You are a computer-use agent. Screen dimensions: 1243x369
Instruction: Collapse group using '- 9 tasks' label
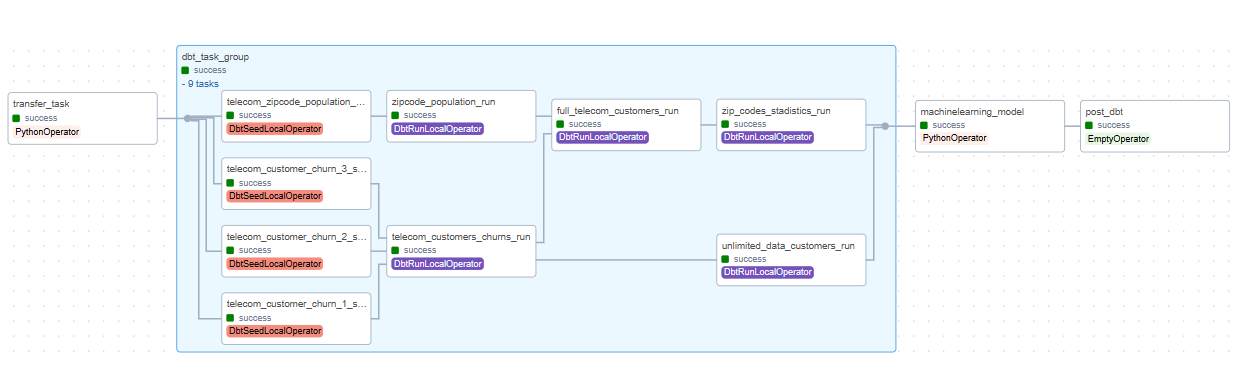(x=200, y=84)
